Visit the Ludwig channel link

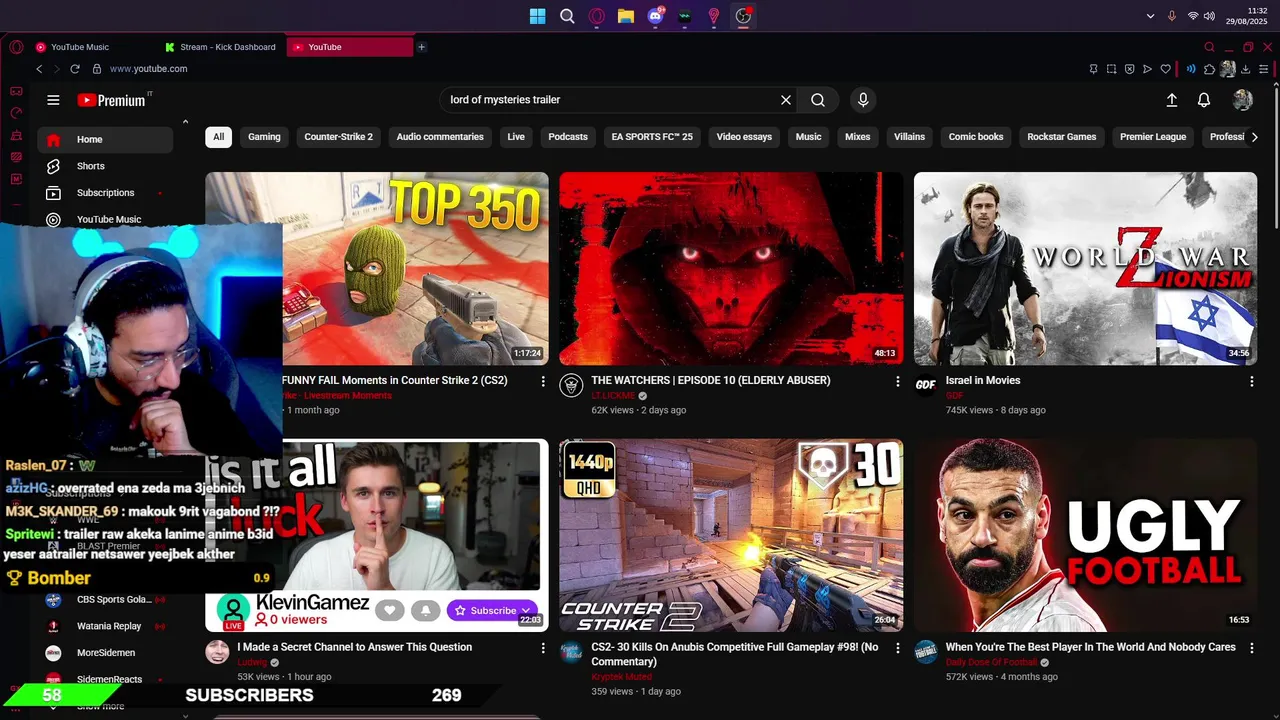pos(252,662)
